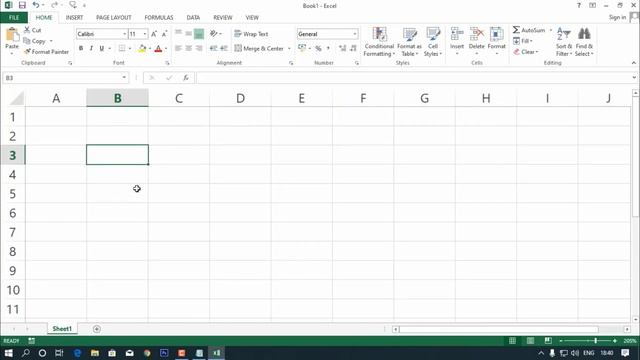Click the Paste clipboard icon
This screenshot has width=640, height=360.
tap(12, 35)
